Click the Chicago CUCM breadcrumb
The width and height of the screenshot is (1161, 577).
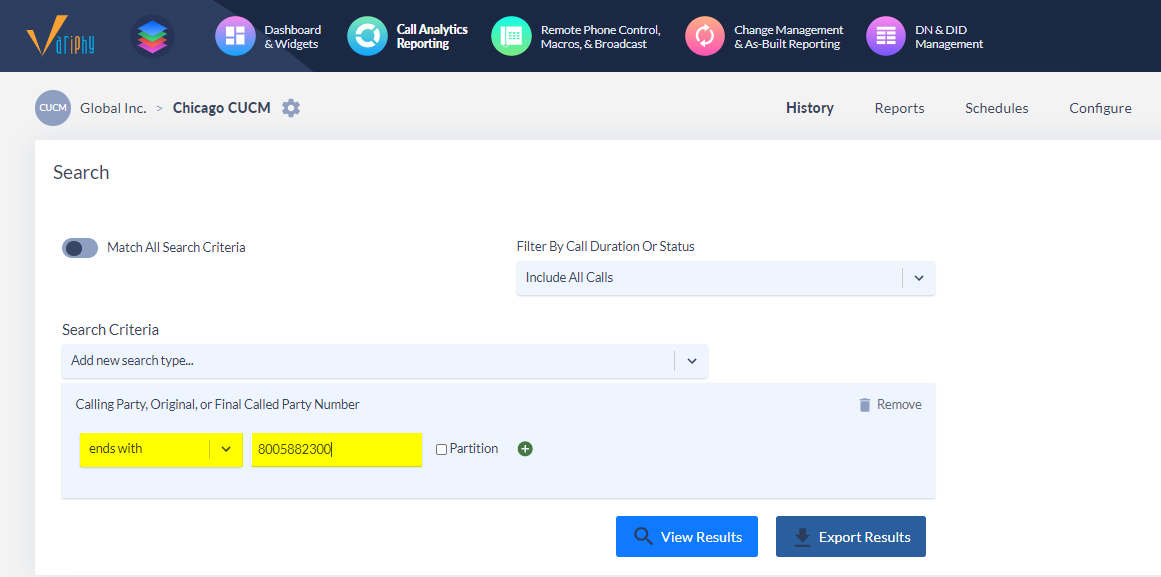tap(222, 108)
